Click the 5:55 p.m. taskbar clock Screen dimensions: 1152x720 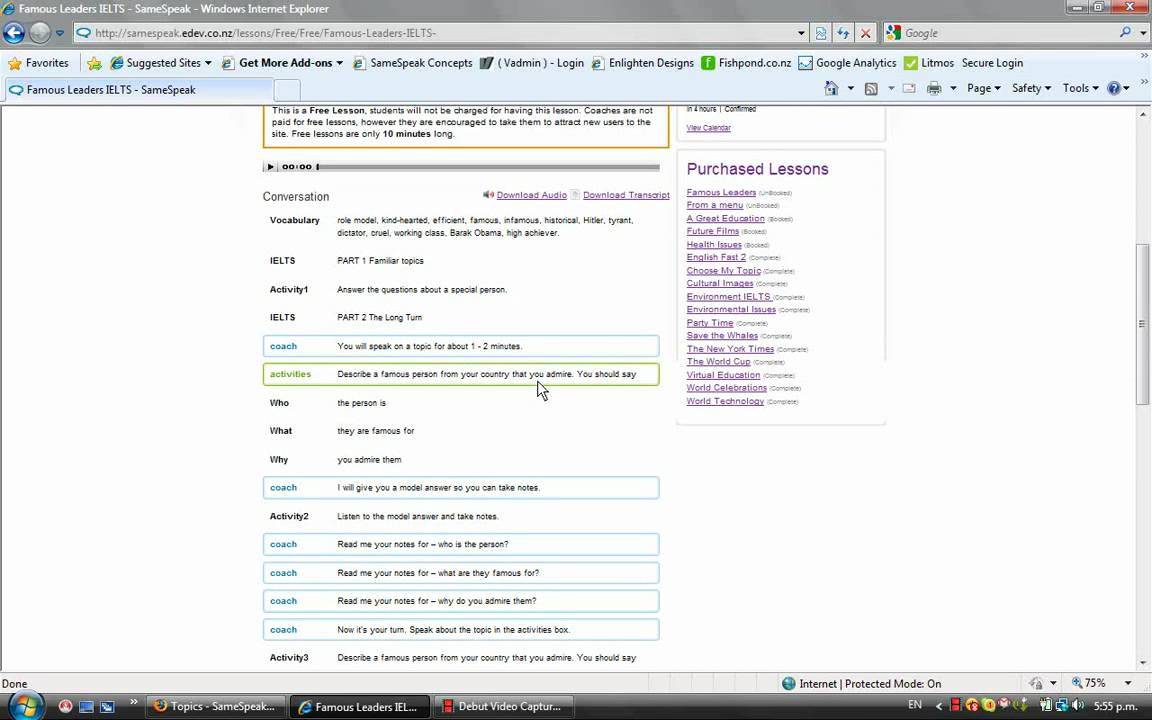coord(1115,706)
